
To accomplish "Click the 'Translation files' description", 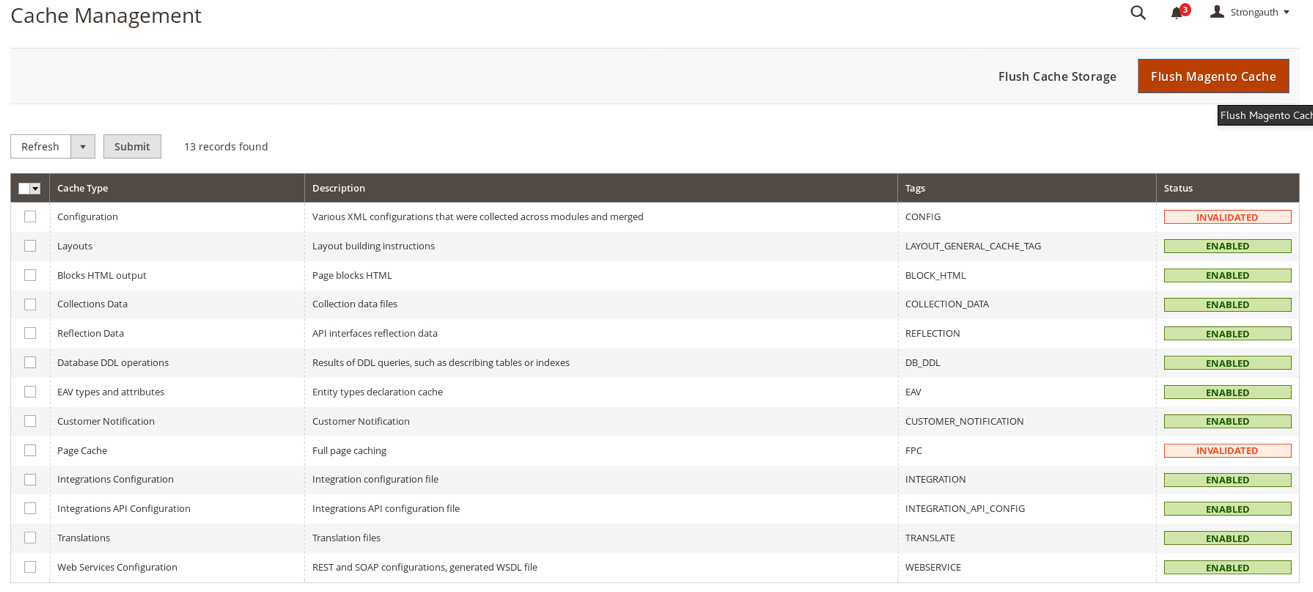I will (346, 538).
